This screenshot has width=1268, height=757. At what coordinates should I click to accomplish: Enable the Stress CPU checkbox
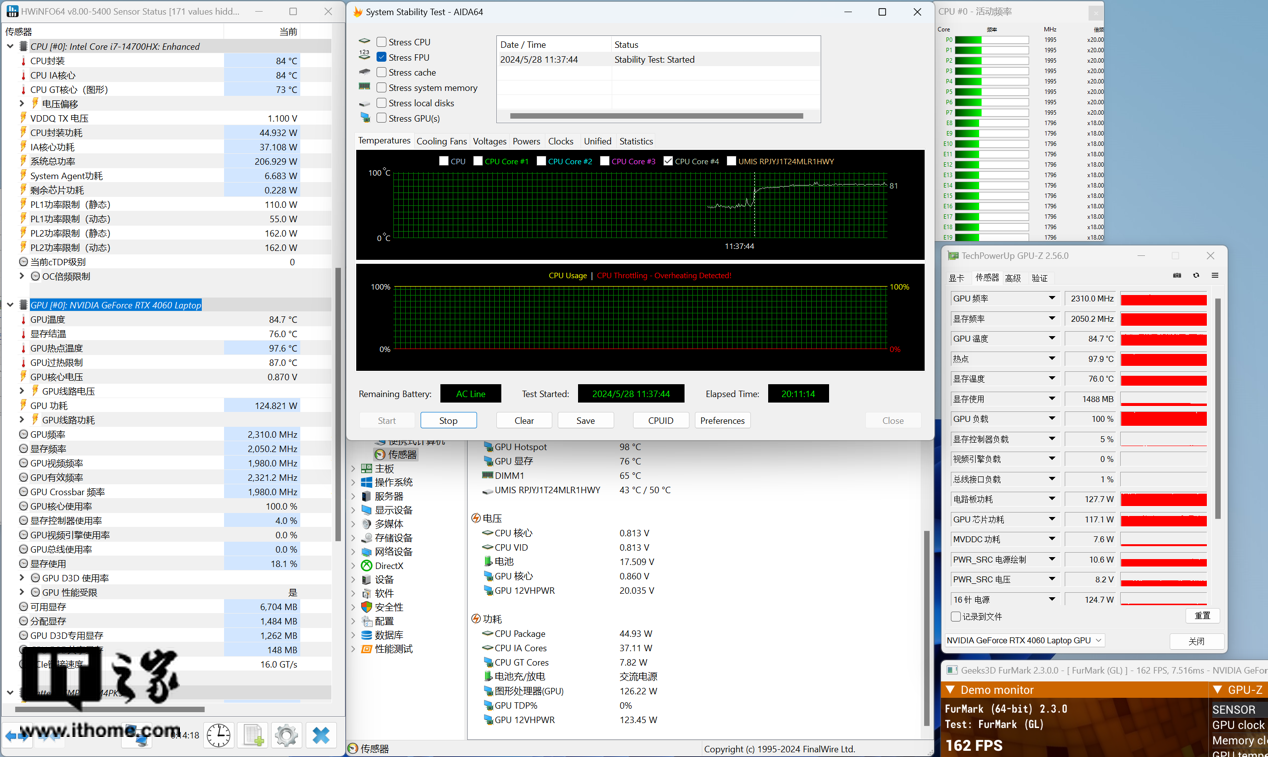point(381,42)
